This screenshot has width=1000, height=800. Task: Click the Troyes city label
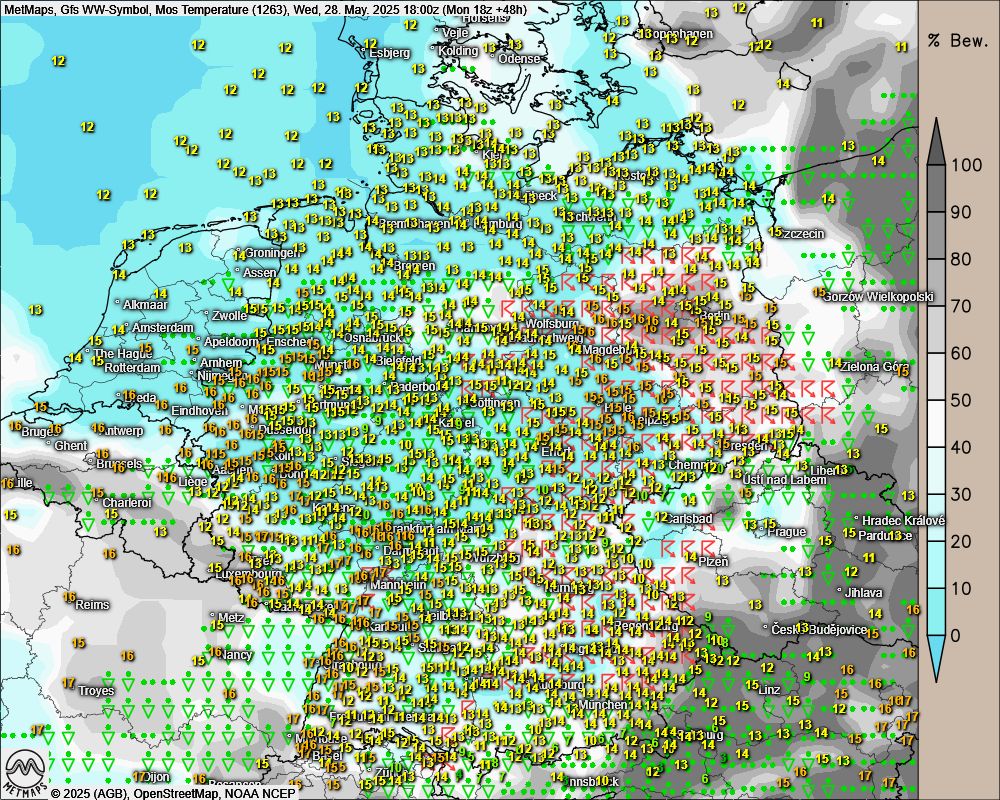(96, 690)
